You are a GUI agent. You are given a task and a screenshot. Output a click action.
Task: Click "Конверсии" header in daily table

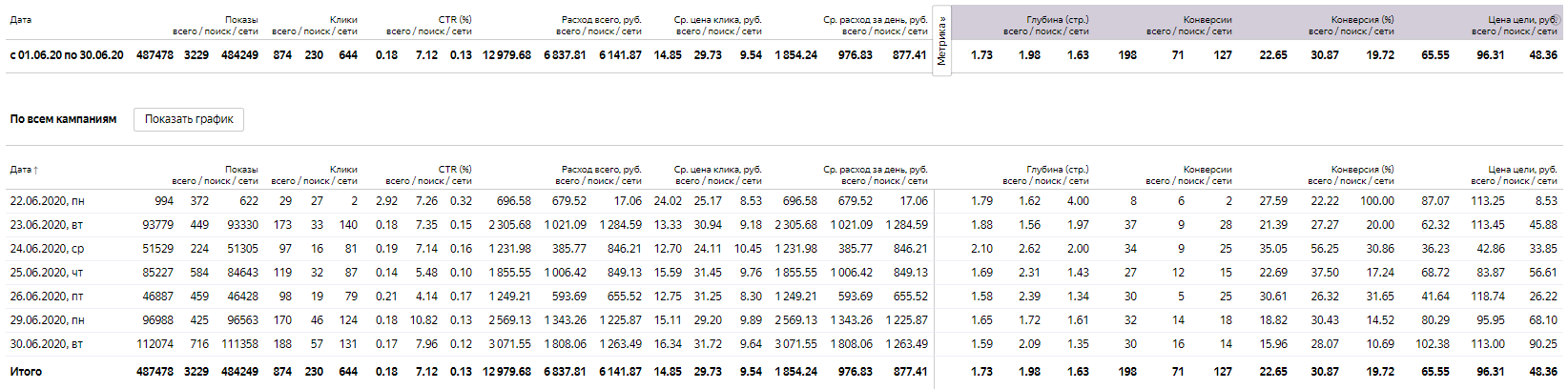click(x=1207, y=170)
